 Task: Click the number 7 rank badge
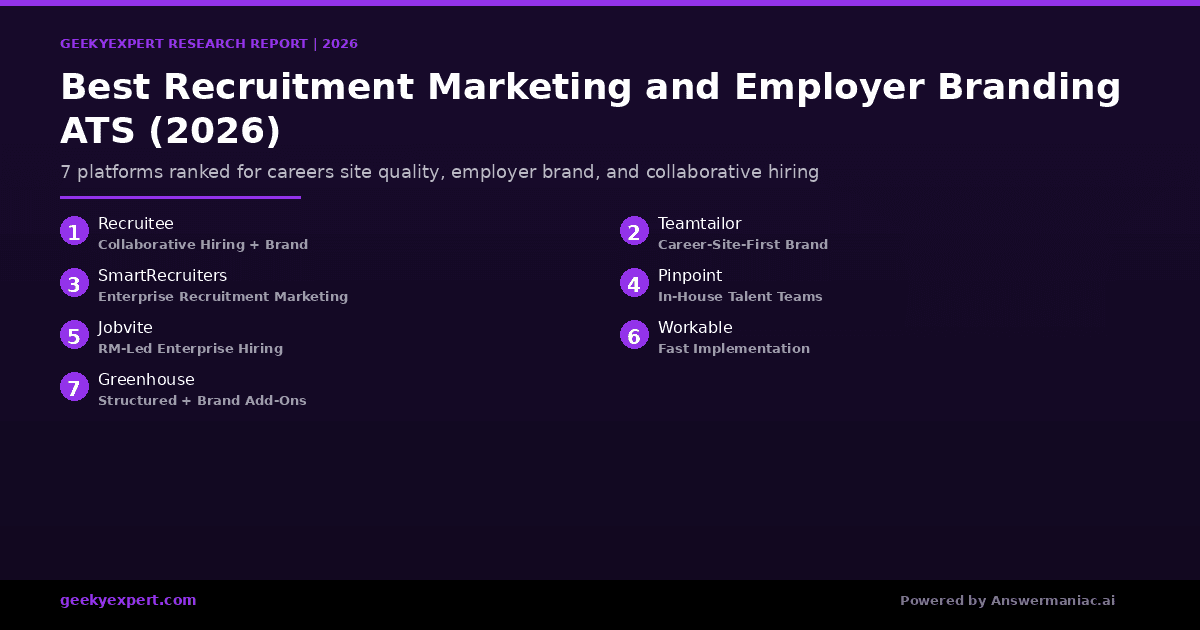pyautogui.click(x=74, y=387)
